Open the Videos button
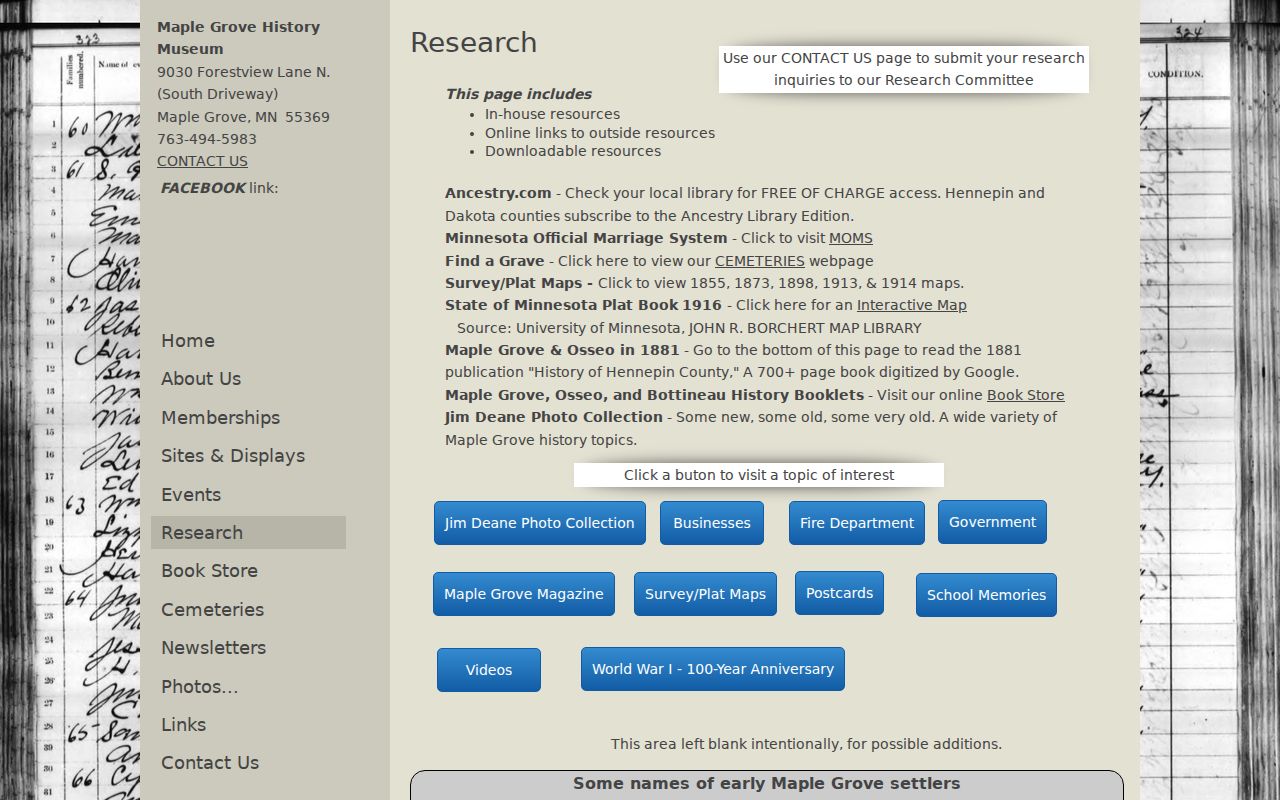The width and height of the screenshot is (1280, 800). click(x=489, y=670)
